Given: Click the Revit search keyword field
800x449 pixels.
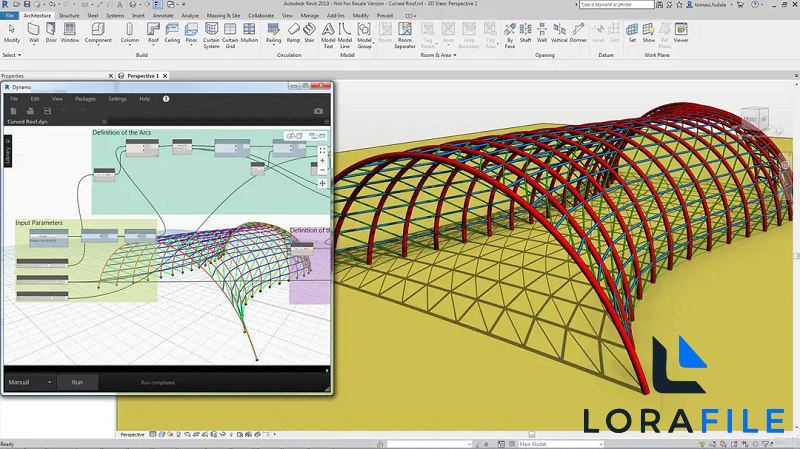Looking at the screenshot, I should [616, 5].
